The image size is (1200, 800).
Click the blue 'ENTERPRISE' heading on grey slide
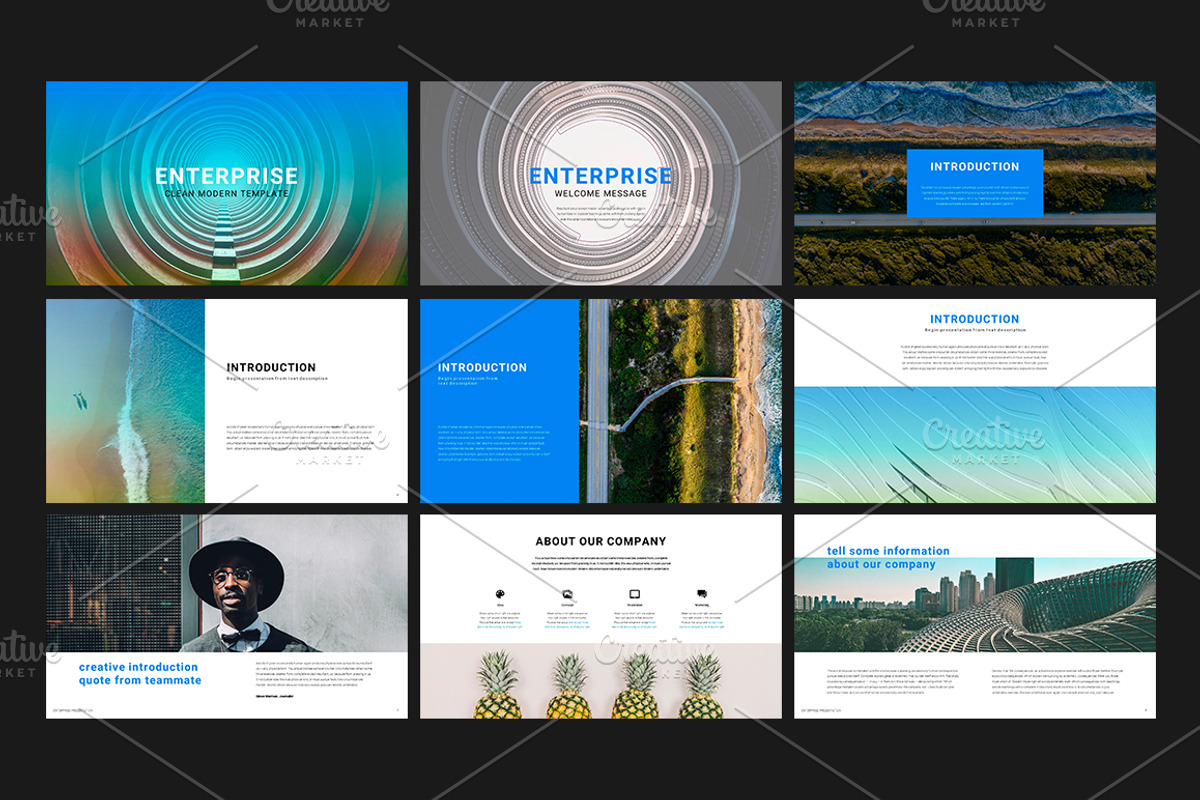[601, 176]
